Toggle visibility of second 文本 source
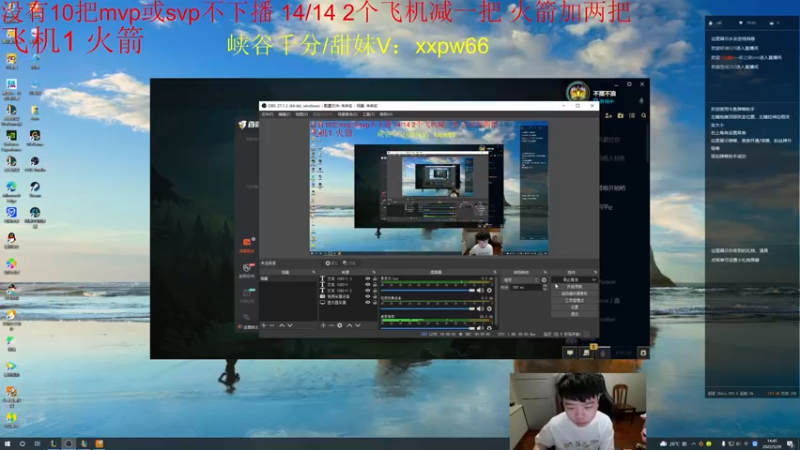Image resolution: width=800 pixels, height=450 pixels. pos(367,285)
